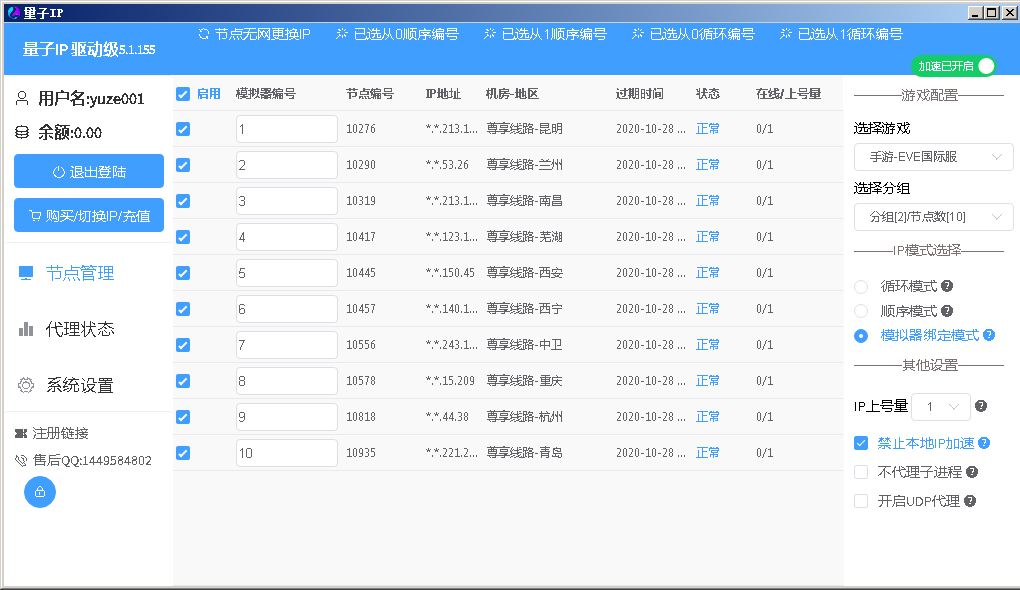This screenshot has width=1020, height=590.
Task: Select the 代理状态 bar chart icon
Action: [27, 328]
